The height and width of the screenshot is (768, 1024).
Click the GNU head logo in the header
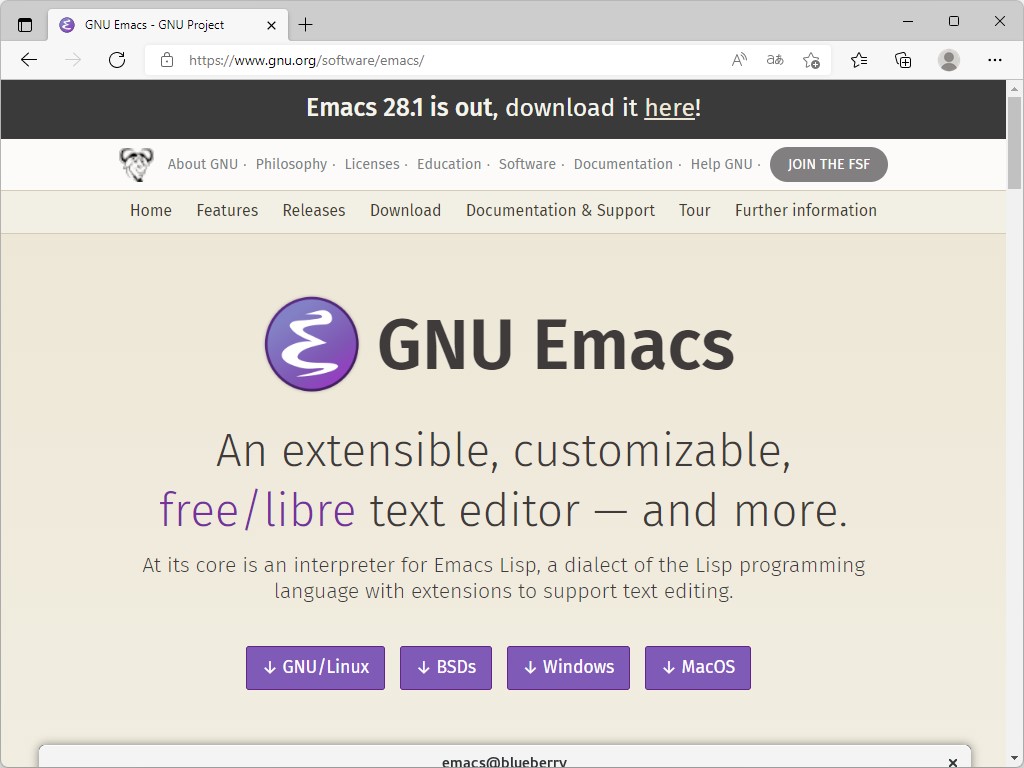click(136, 163)
